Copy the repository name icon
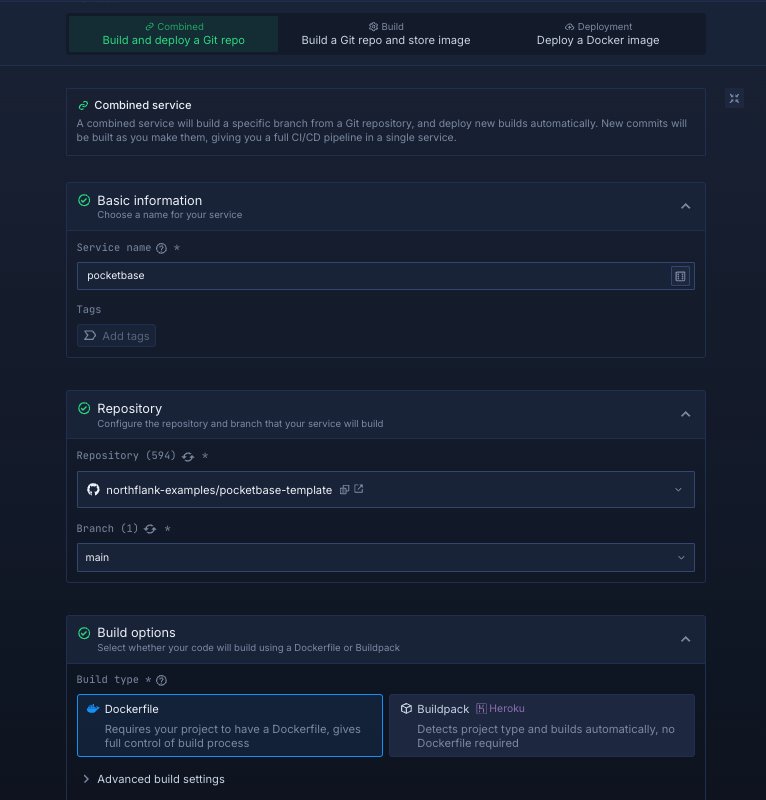 (344, 490)
